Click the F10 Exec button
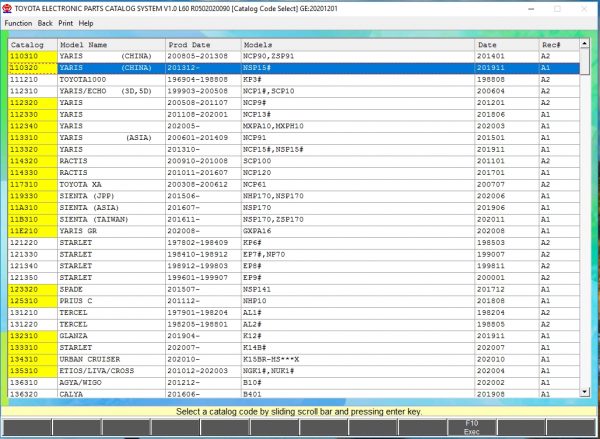 471,428
